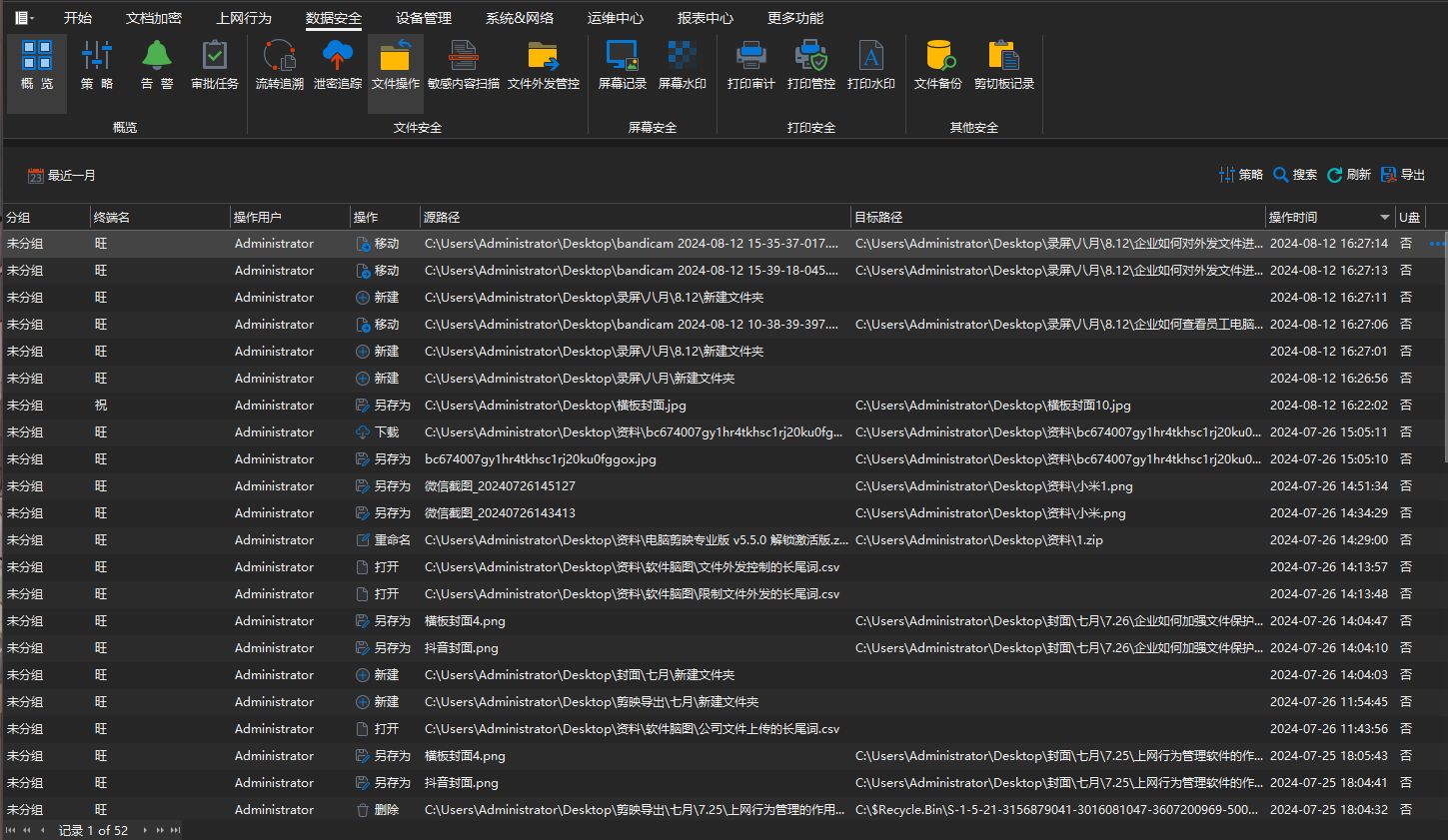Go to the previous record arrow
Viewport: 1448px width, 840px height.
42,830
